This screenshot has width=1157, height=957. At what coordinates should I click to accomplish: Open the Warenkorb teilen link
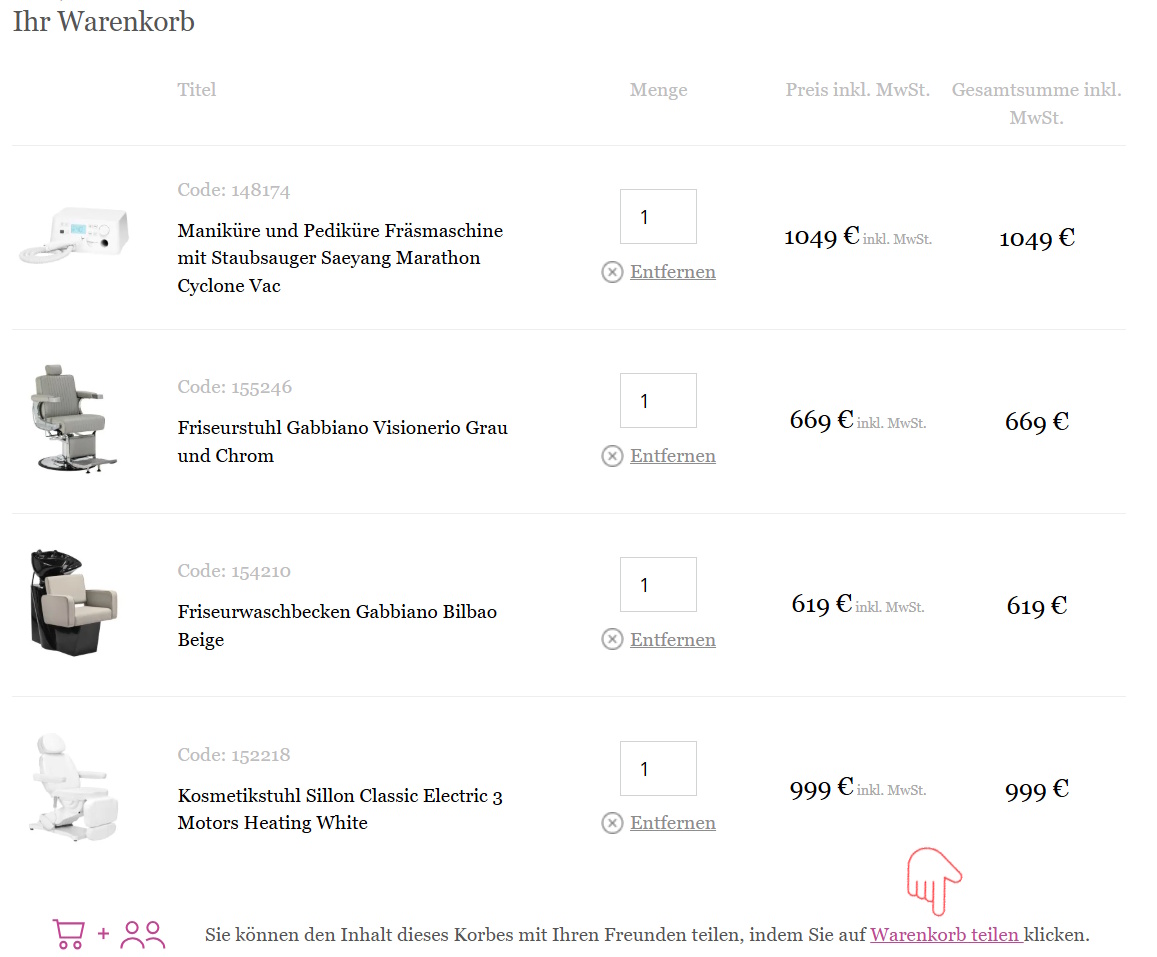[945, 935]
